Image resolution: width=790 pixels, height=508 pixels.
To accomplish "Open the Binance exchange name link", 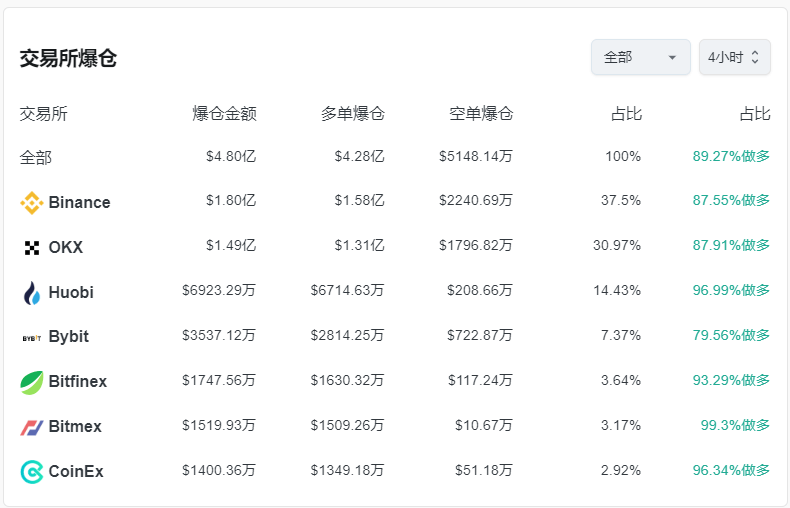I will coord(79,203).
